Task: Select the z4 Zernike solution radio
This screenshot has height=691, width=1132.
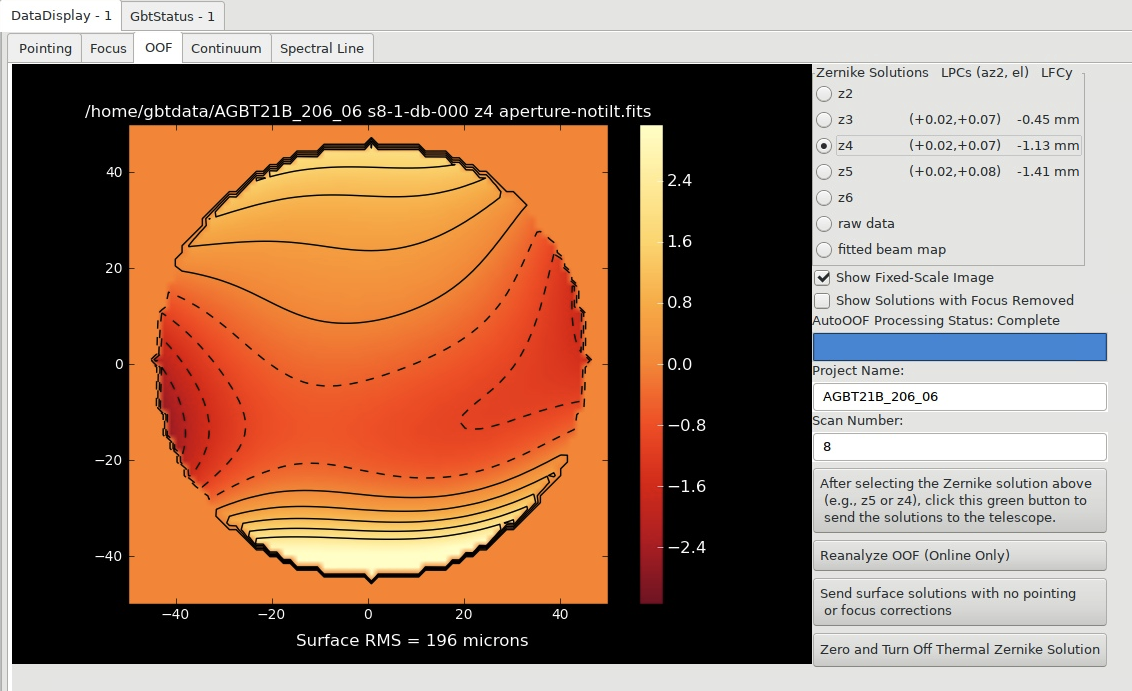Action: click(x=824, y=146)
